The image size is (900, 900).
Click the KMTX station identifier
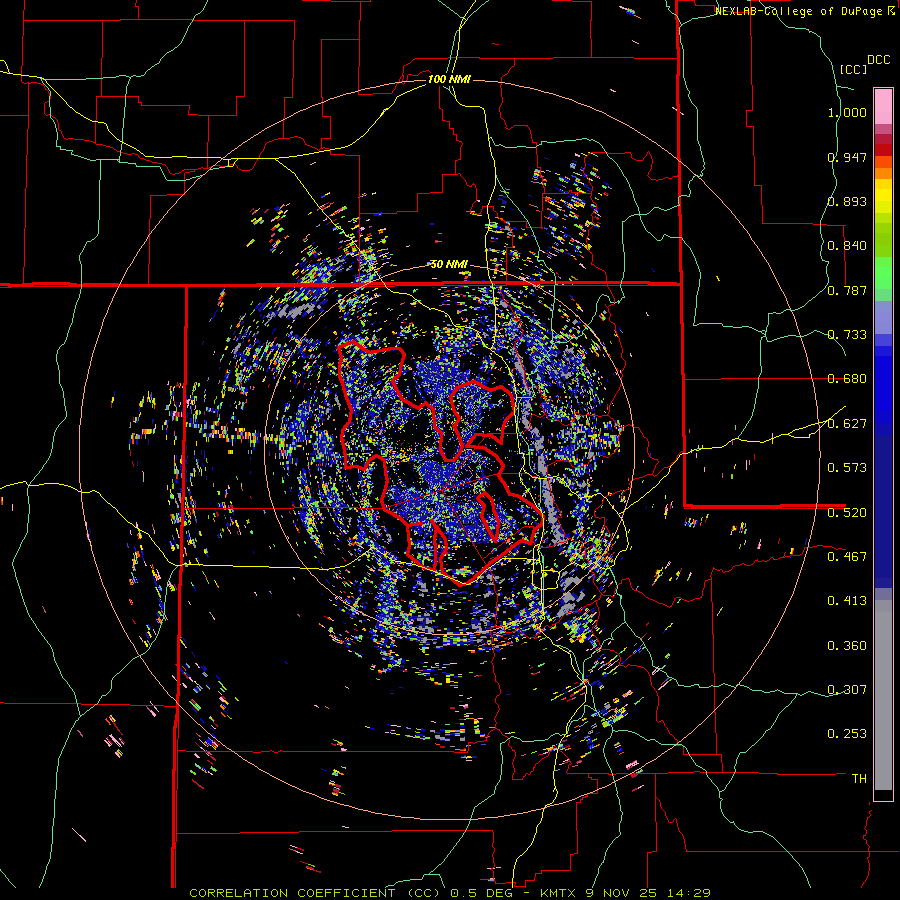[558, 893]
